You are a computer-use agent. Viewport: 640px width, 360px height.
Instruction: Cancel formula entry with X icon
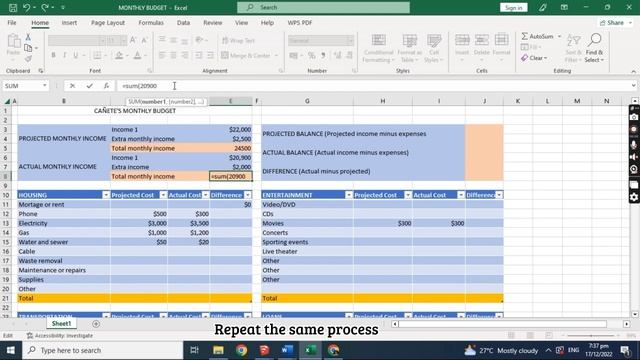tap(72, 86)
